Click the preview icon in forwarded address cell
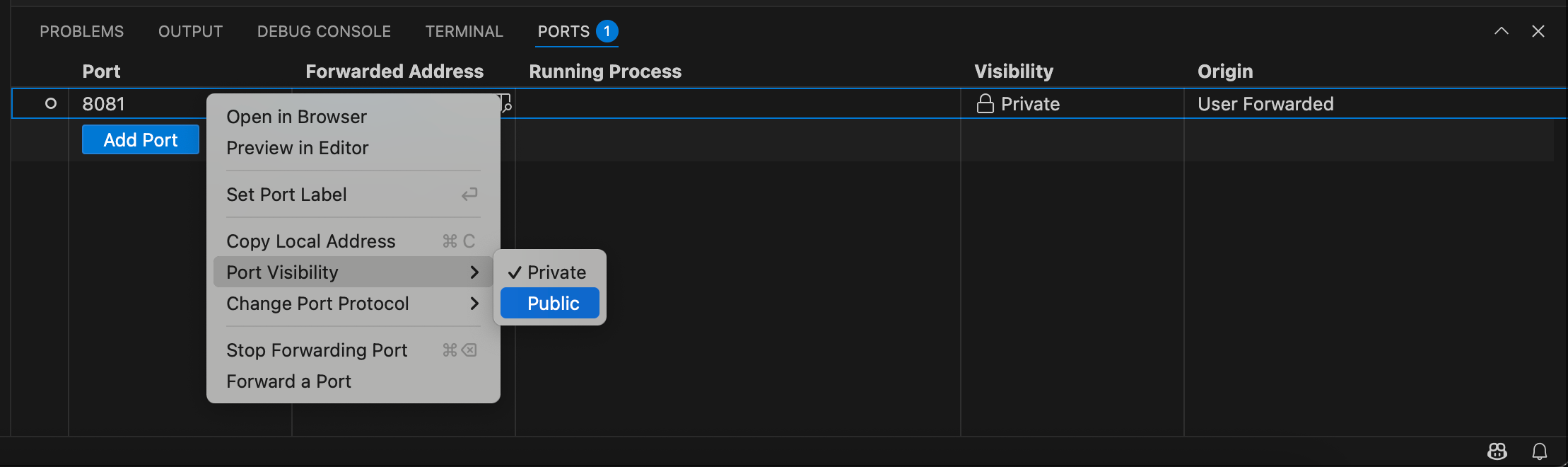 click(x=506, y=104)
